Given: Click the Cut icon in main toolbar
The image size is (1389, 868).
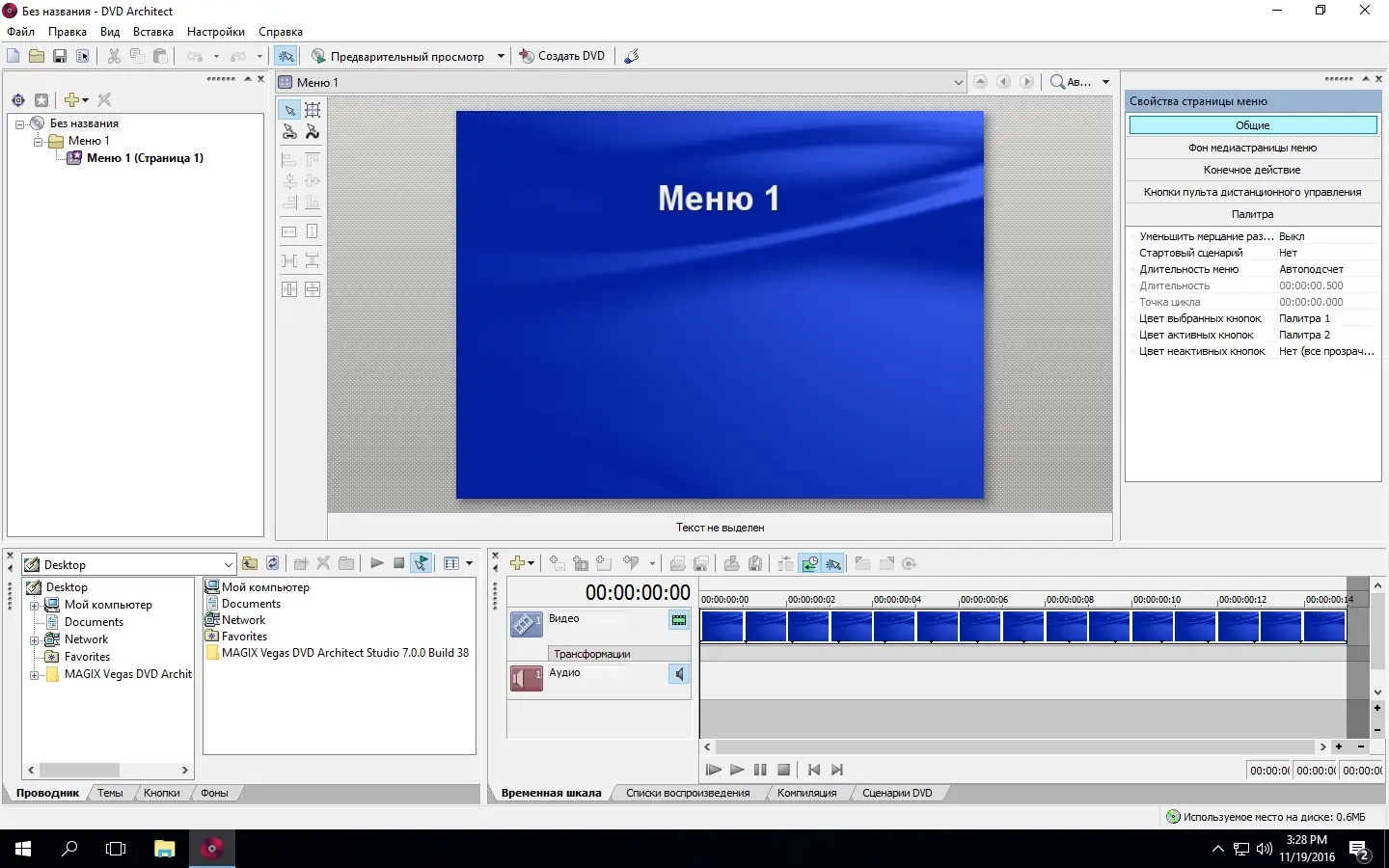Looking at the screenshot, I should (113, 56).
